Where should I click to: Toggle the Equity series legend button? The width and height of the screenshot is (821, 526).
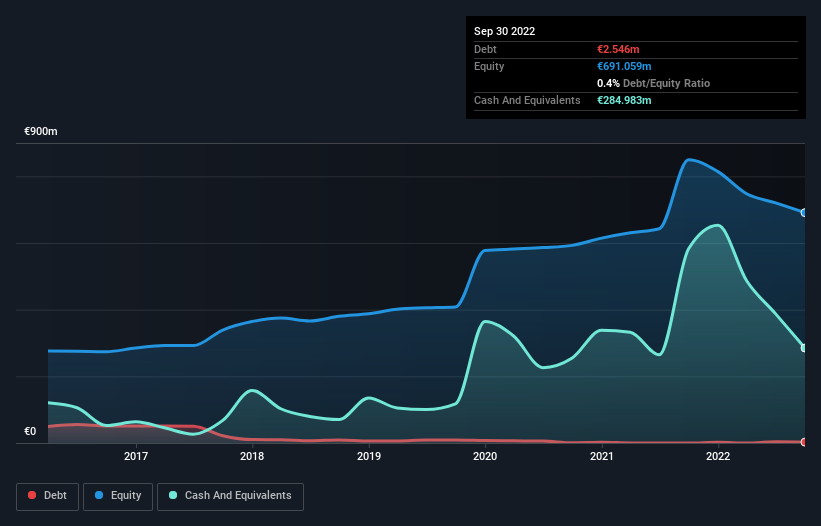pos(118,496)
